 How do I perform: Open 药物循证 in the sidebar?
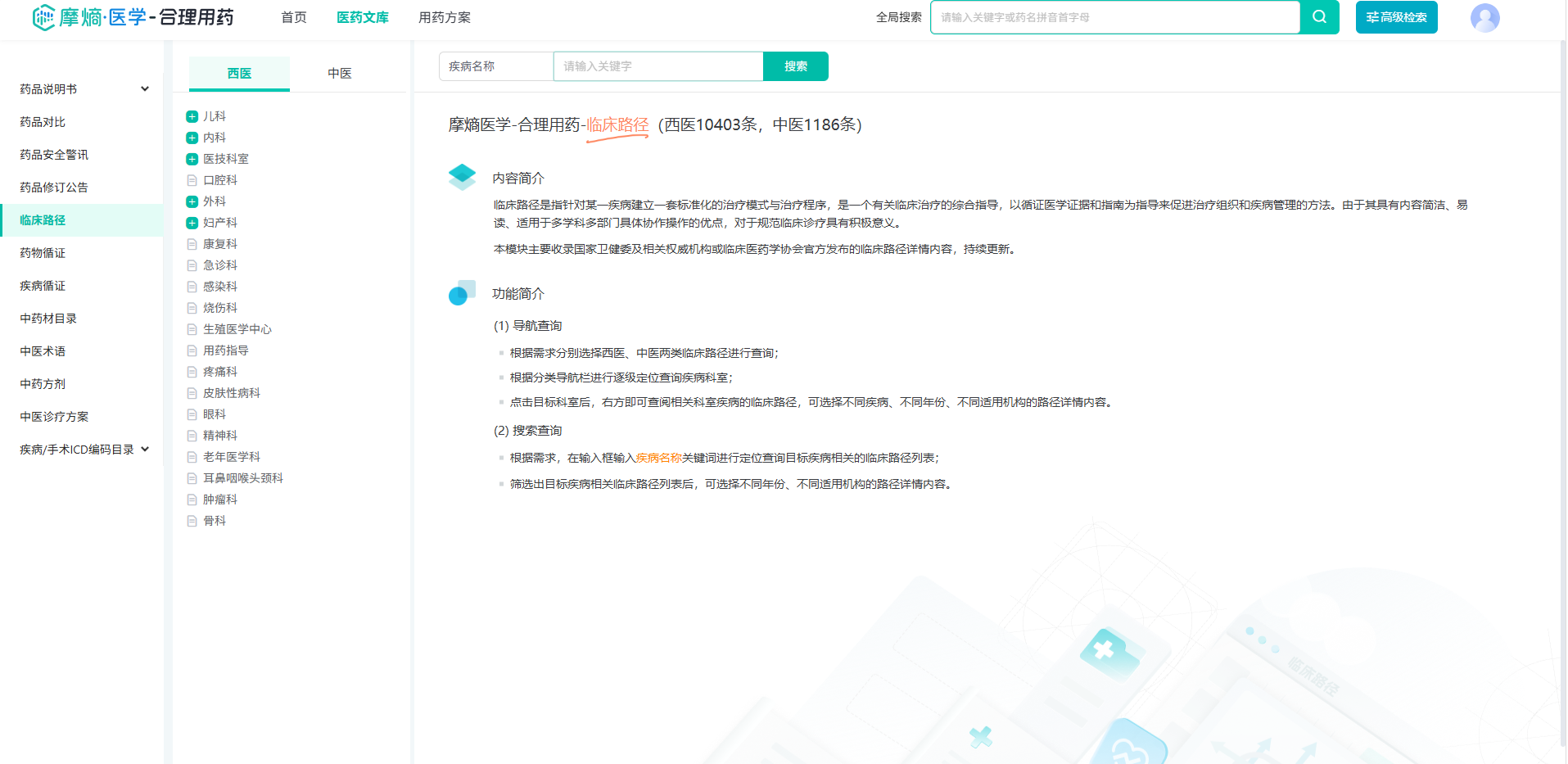tap(43, 253)
